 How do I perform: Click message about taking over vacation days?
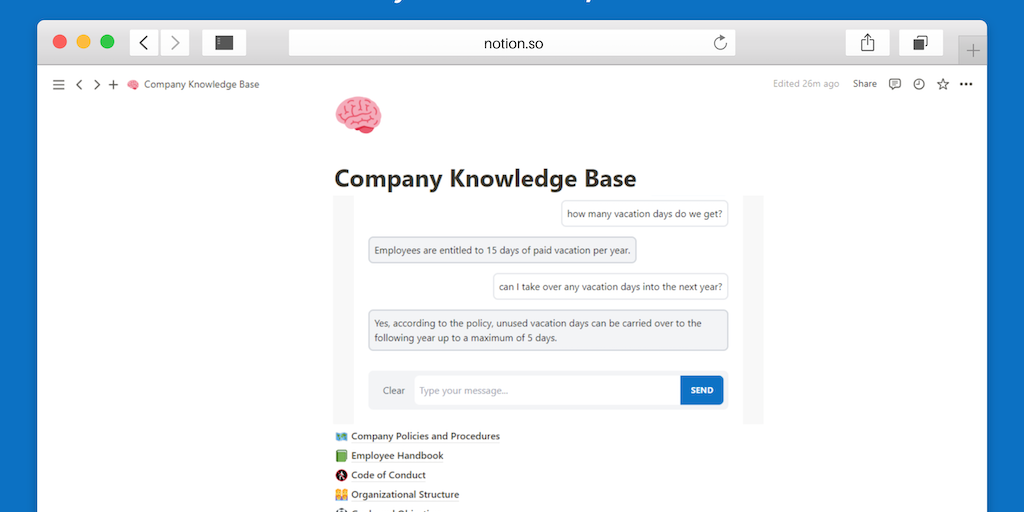point(611,286)
